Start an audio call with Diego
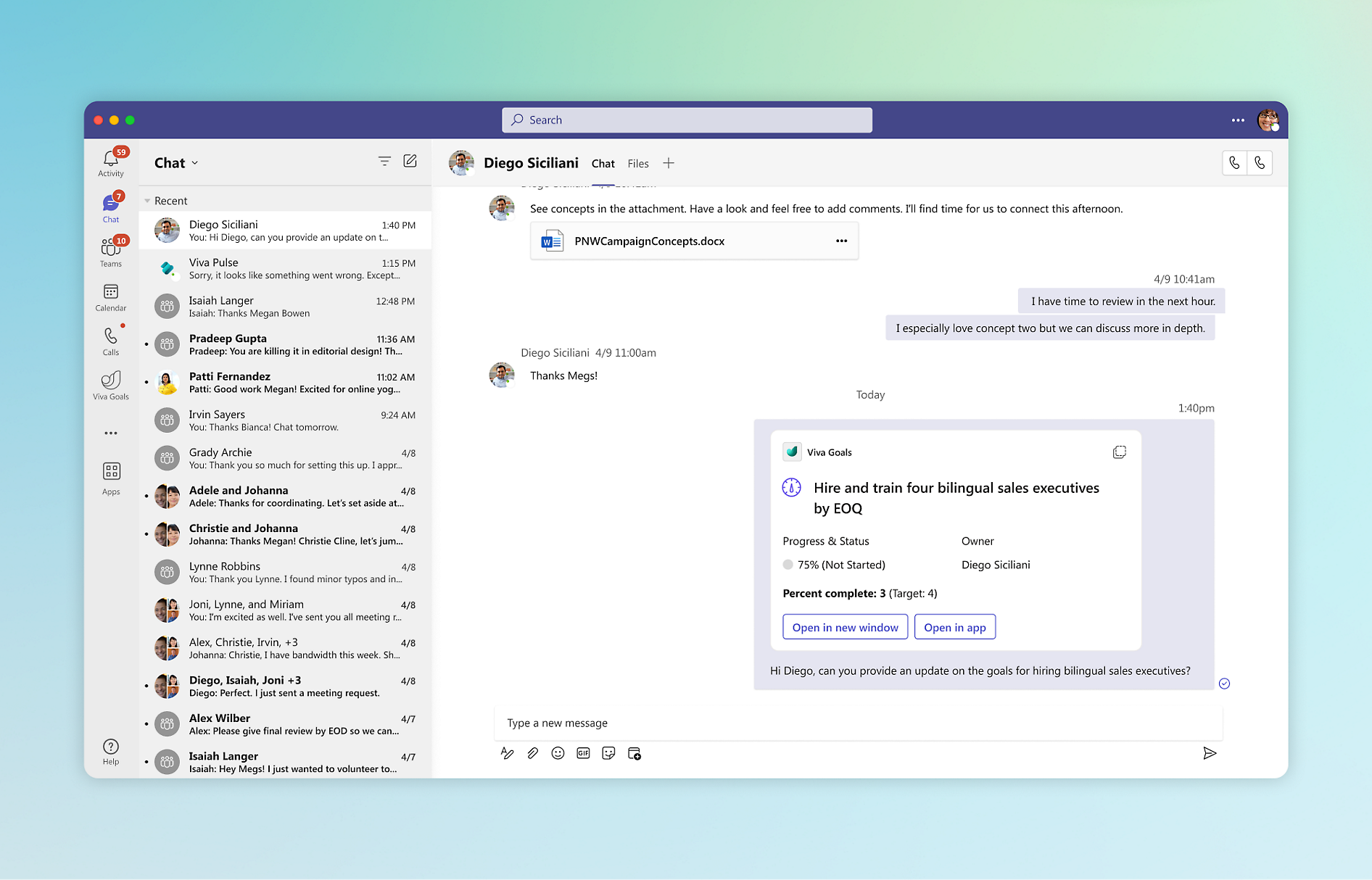 coord(1260,163)
